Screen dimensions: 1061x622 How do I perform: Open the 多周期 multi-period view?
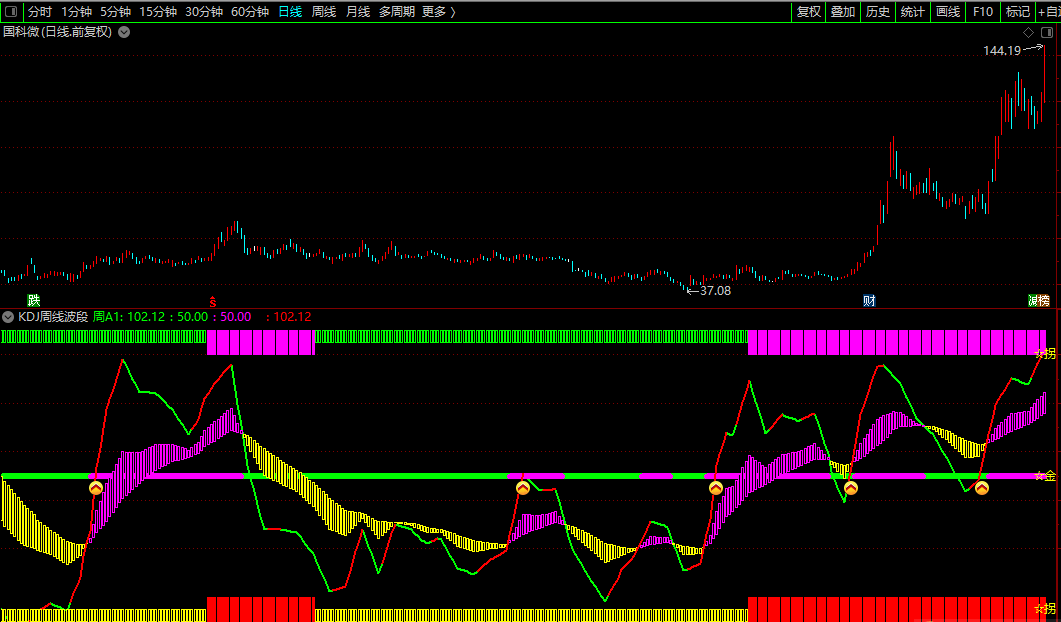point(397,12)
